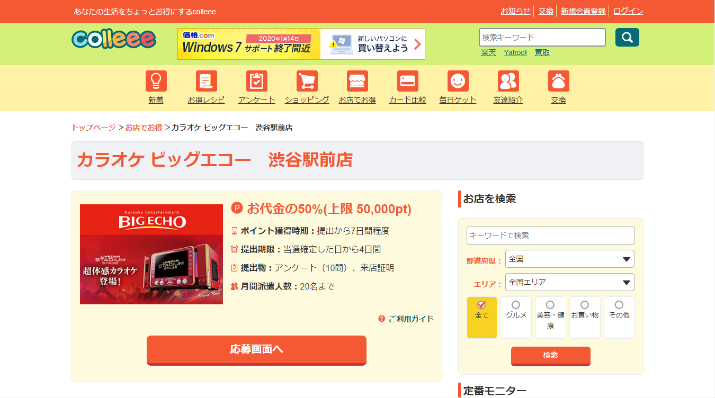Image resolution: width=715 pixels, height=398 pixels.
Task: Open the お知らせ link in top bar
Action: 515,11
